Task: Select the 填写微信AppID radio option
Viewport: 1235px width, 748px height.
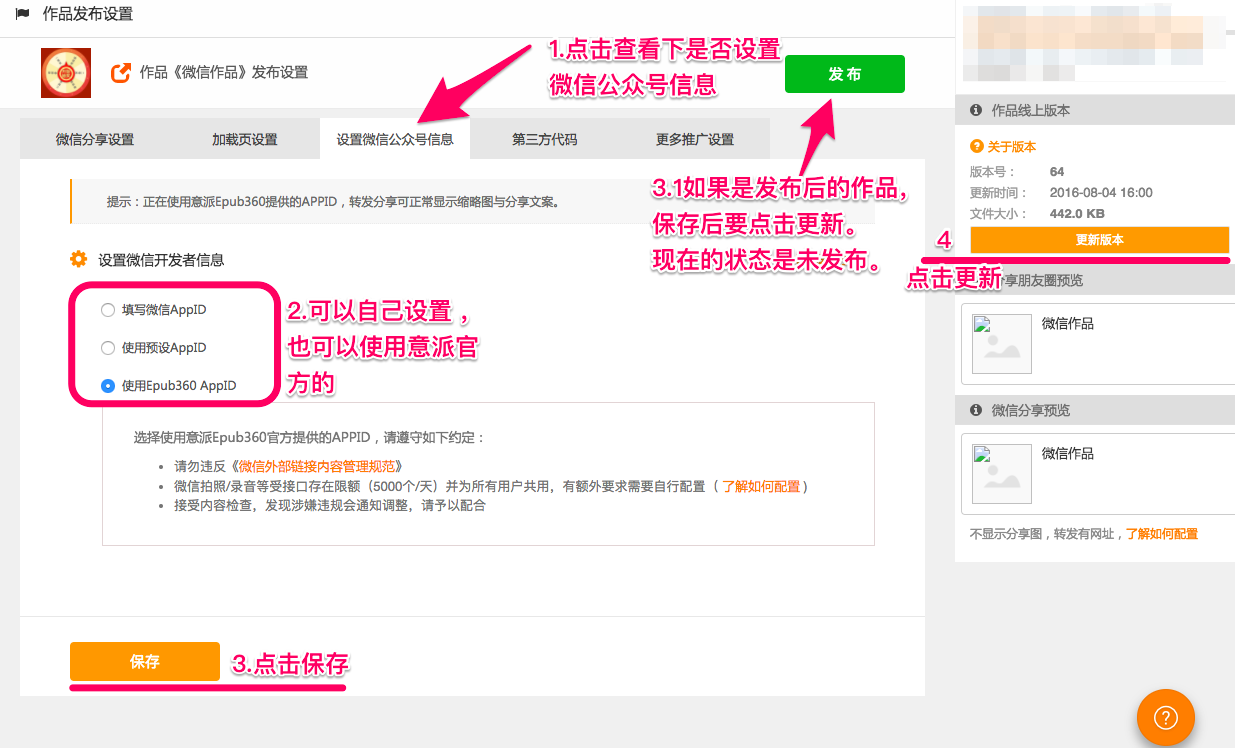Action: pyautogui.click(x=108, y=310)
